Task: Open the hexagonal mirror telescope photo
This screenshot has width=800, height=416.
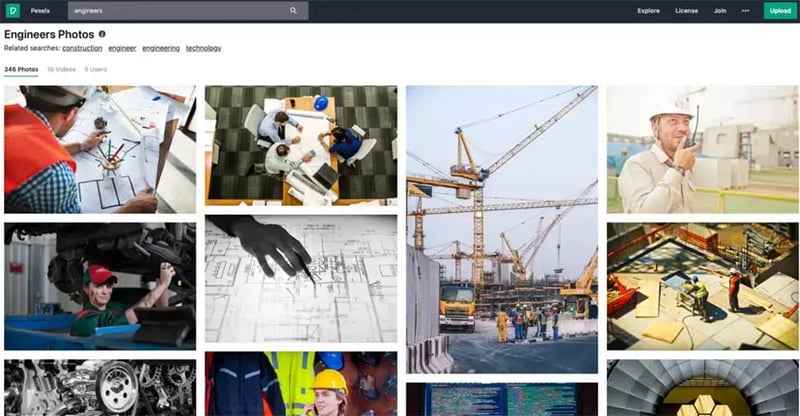Action: pos(703,387)
